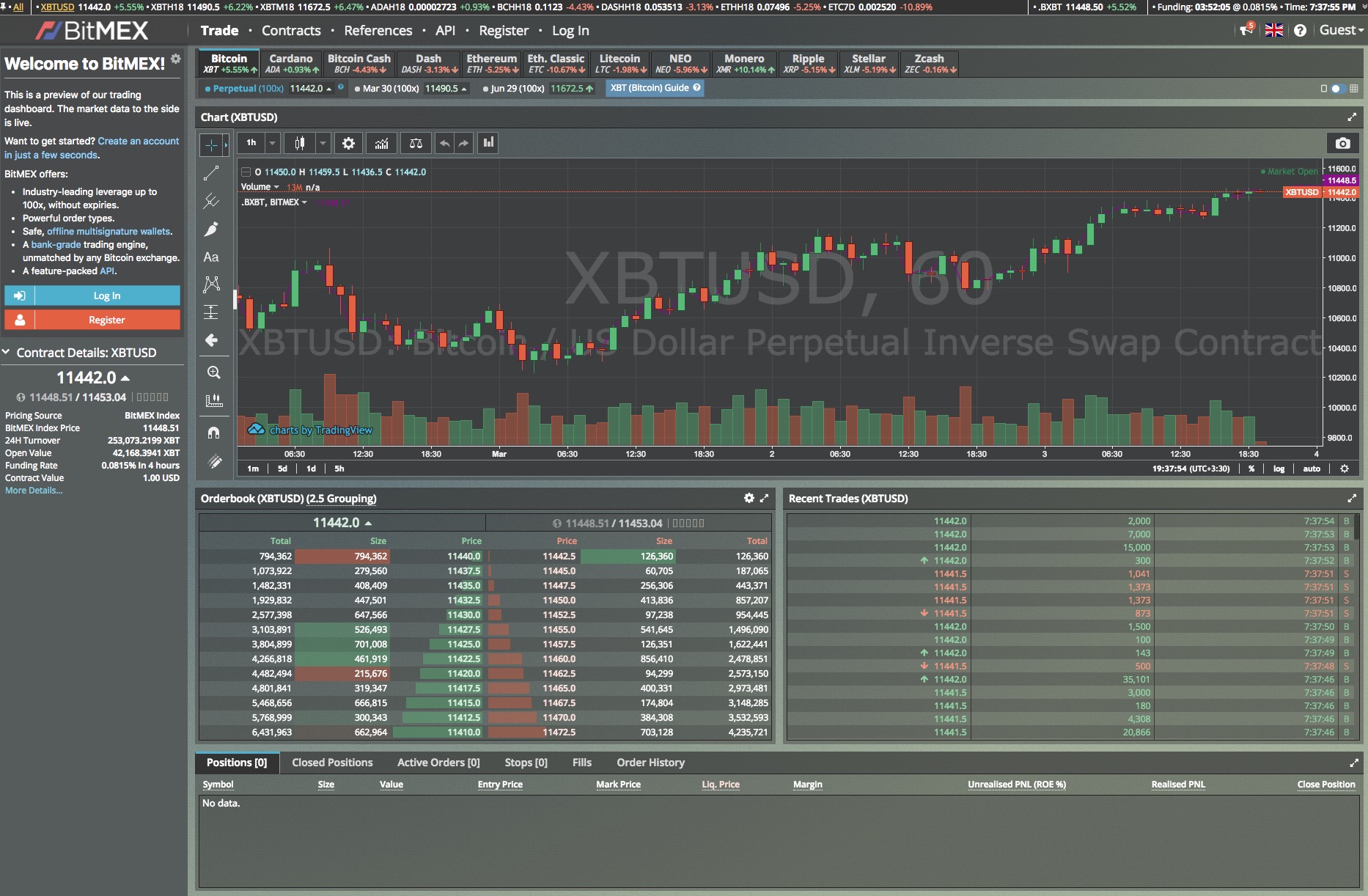The image size is (1368, 896).
Task: Click the red Register button
Action: pos(92,320)
